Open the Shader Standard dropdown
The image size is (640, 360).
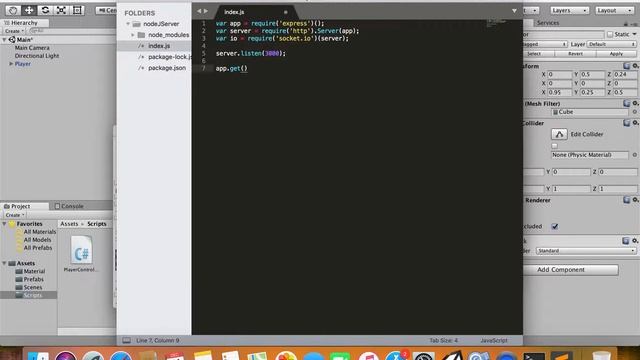[586, 251]
